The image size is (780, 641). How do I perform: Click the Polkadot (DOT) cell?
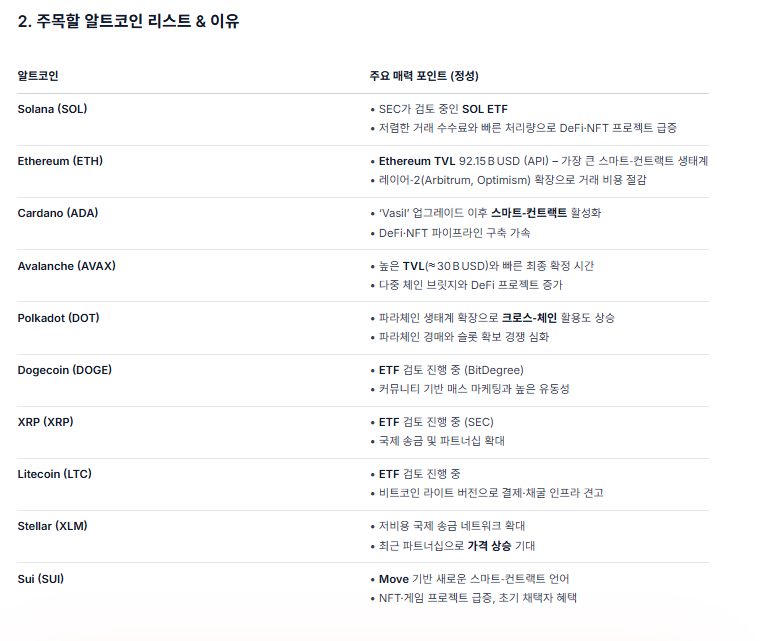tap(59, 318)
